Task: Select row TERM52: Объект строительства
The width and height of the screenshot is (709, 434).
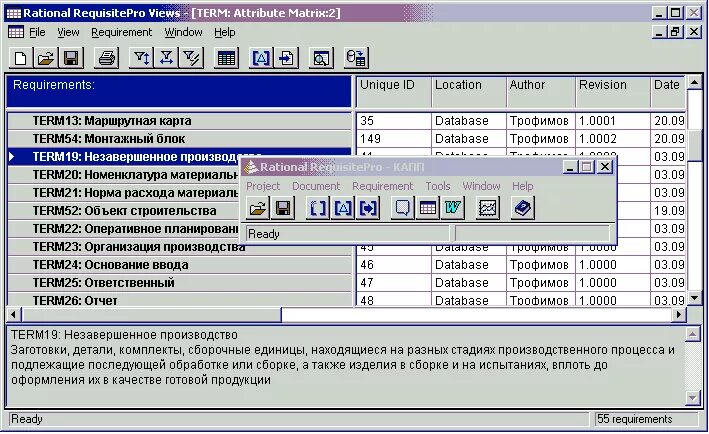Action: click(123, 211)
